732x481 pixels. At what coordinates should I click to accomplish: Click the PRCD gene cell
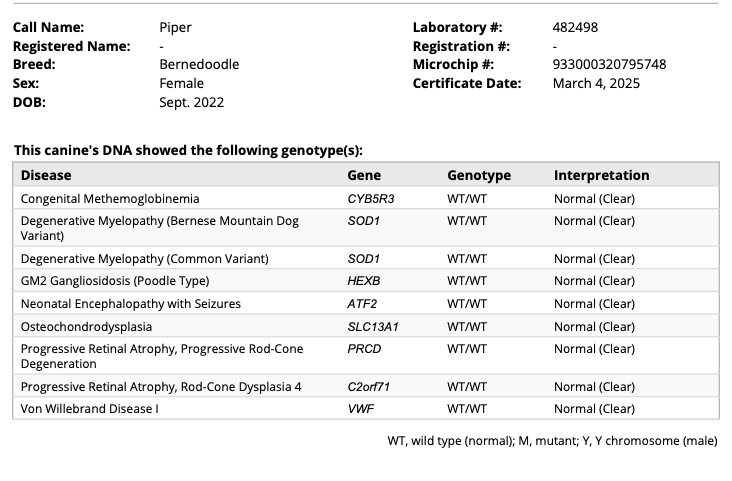click(x=364, y=349)
